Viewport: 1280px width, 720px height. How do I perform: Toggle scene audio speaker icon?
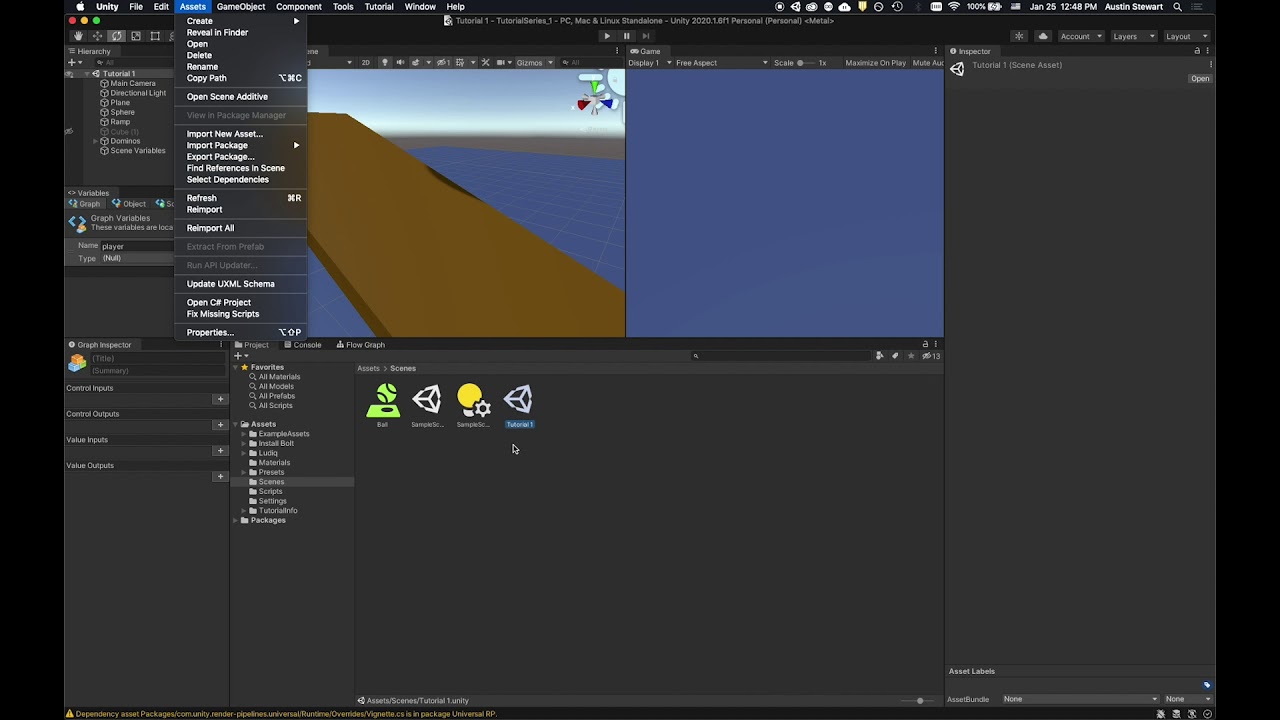400,63
